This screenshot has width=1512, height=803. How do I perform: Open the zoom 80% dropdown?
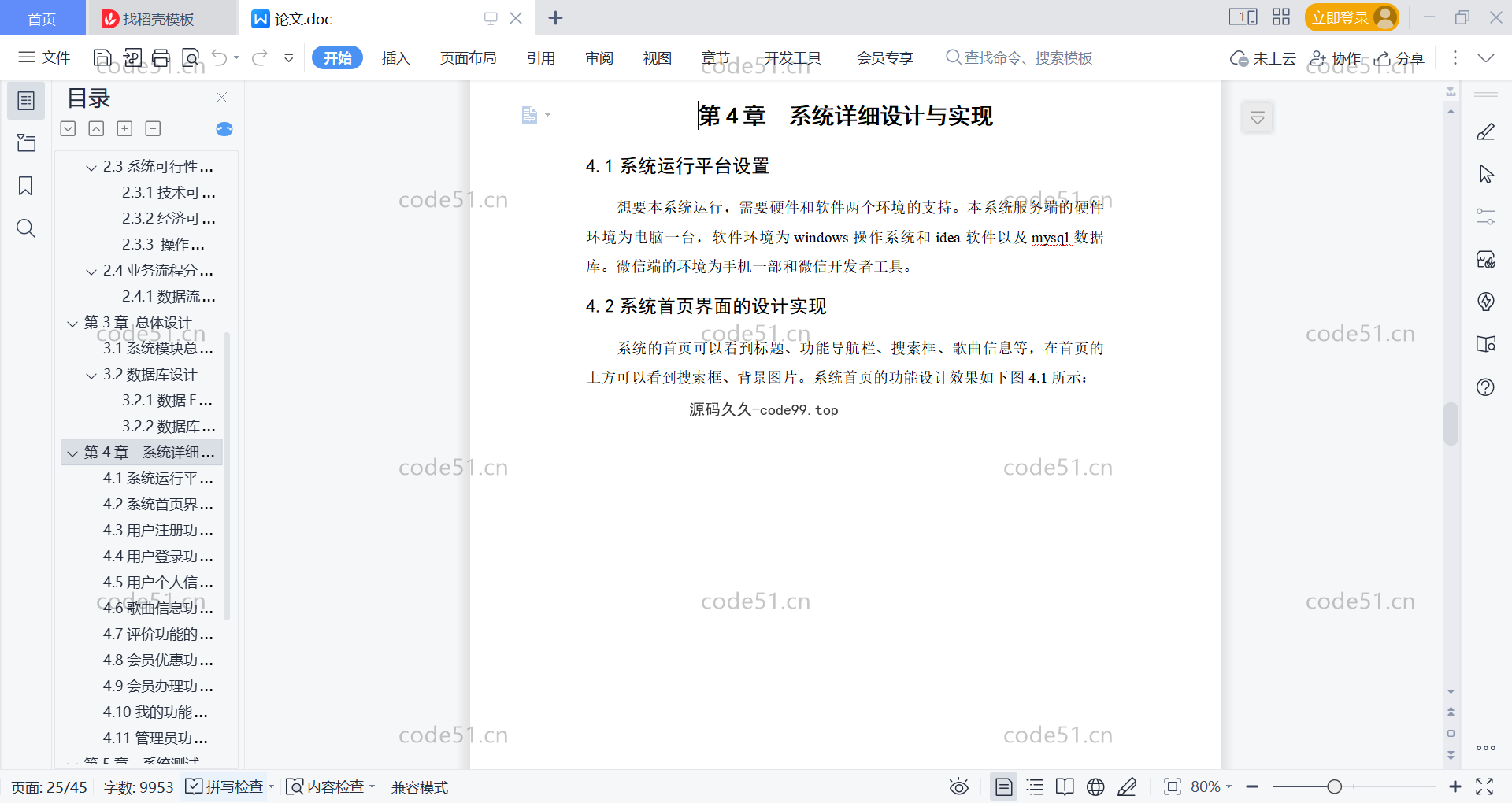click(x=1211, y=786)
